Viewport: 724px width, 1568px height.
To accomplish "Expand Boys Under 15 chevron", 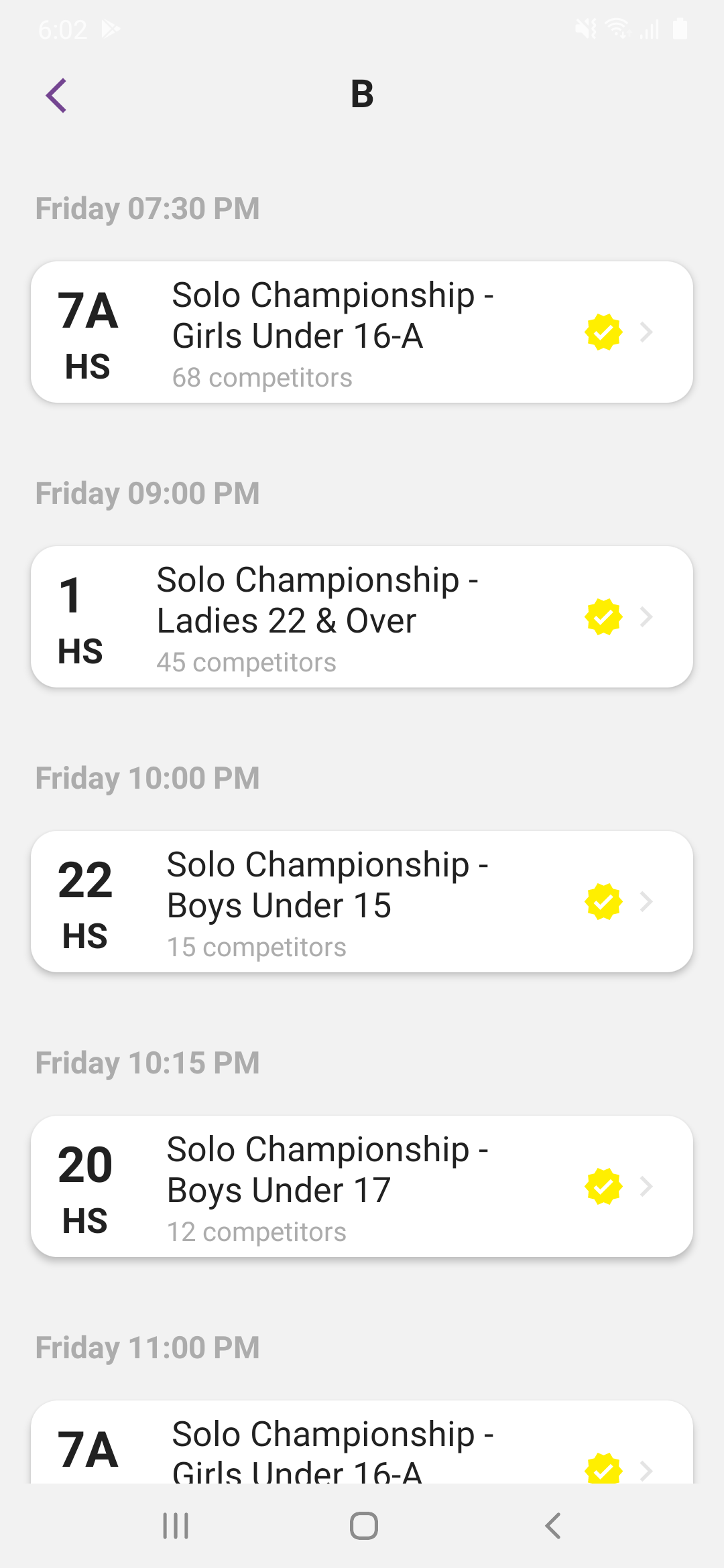I will click(x=646, y=902).
